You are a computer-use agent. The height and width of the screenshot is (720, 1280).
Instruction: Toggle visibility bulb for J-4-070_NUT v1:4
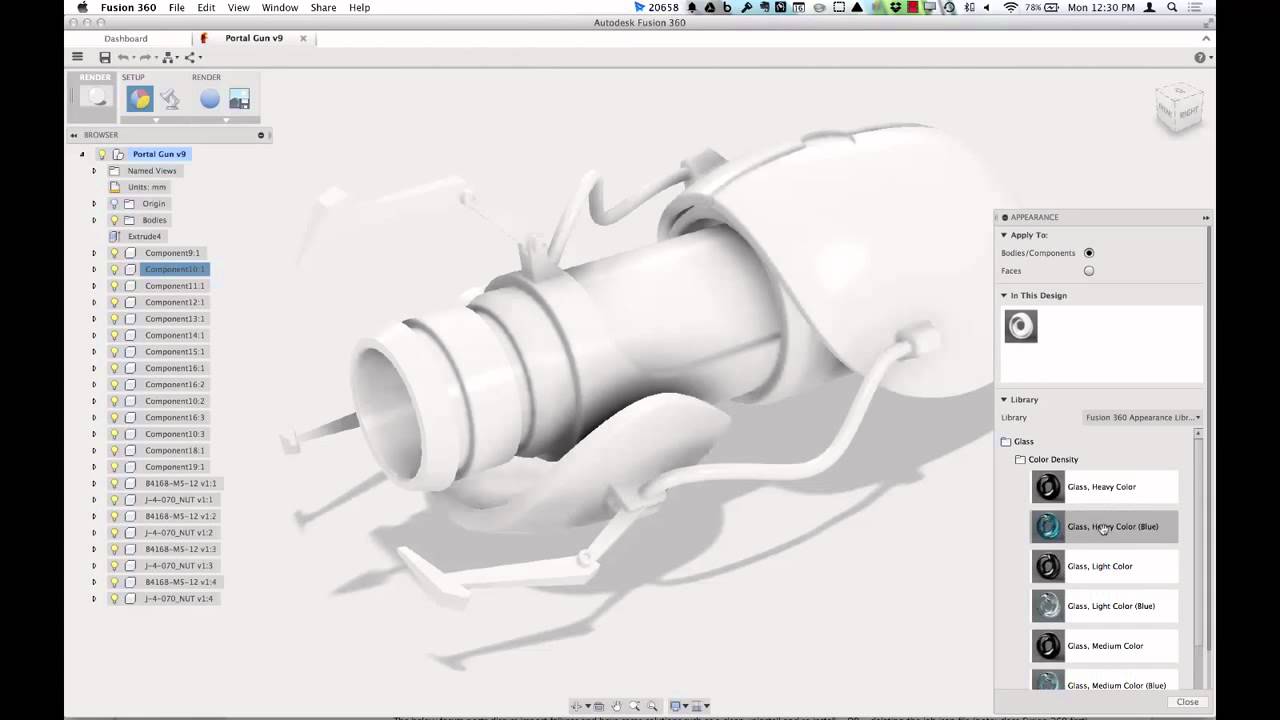point(114,598)
